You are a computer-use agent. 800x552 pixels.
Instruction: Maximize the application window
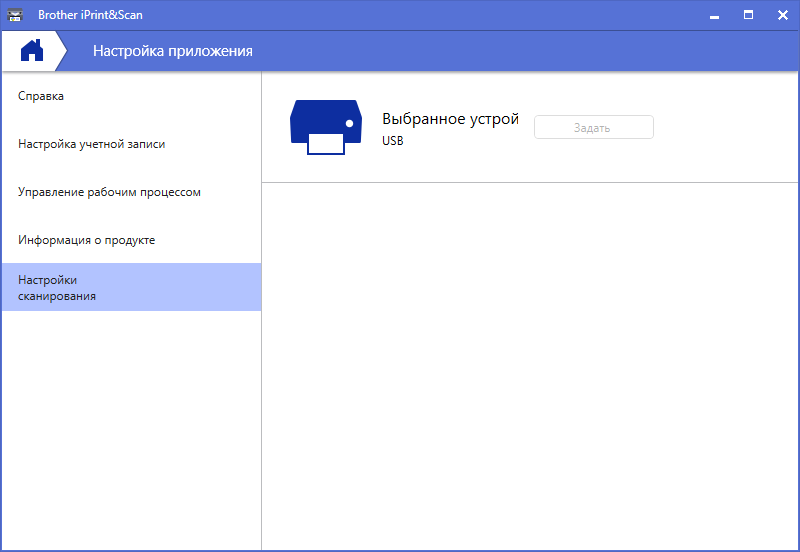coord(748,15)
